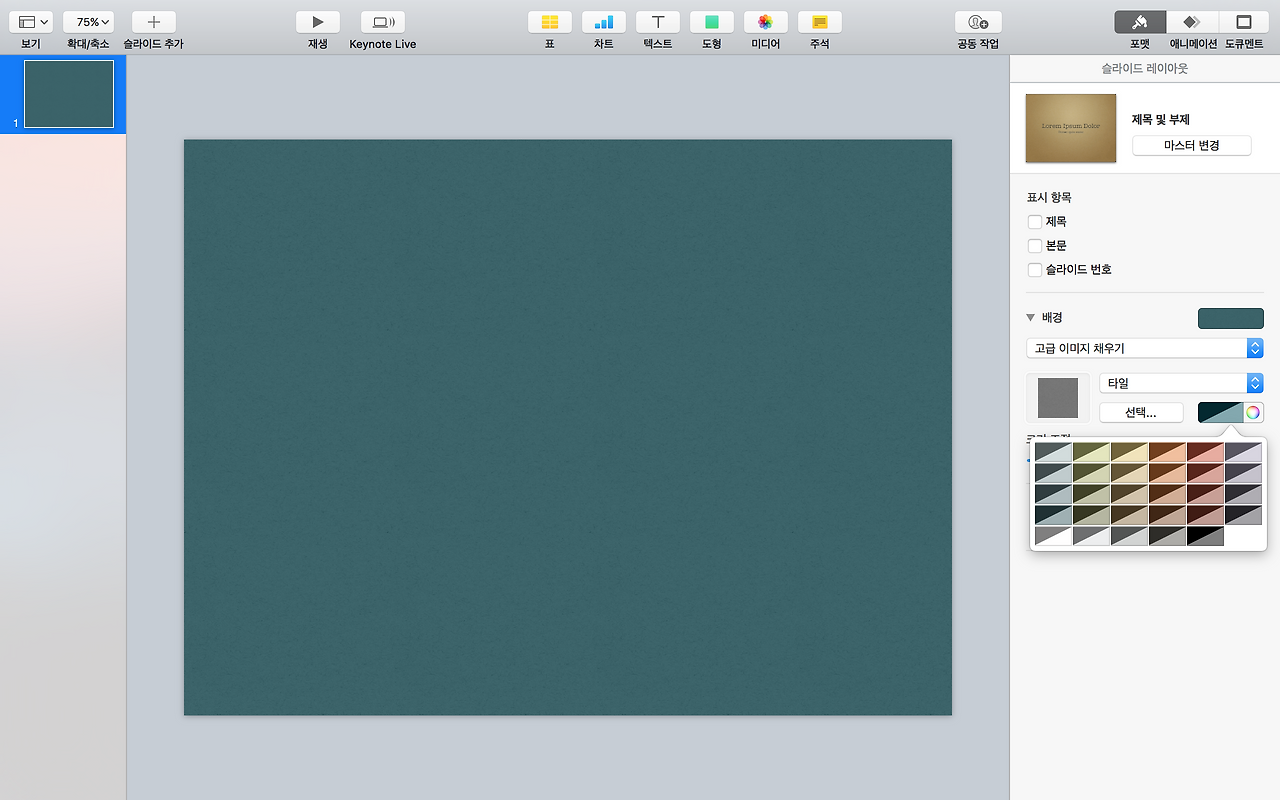The height and width of the screenshot is (800, 1280).
Task: Pick the white swatch in the bottom grayscale row
Action: click(1054, 536)
